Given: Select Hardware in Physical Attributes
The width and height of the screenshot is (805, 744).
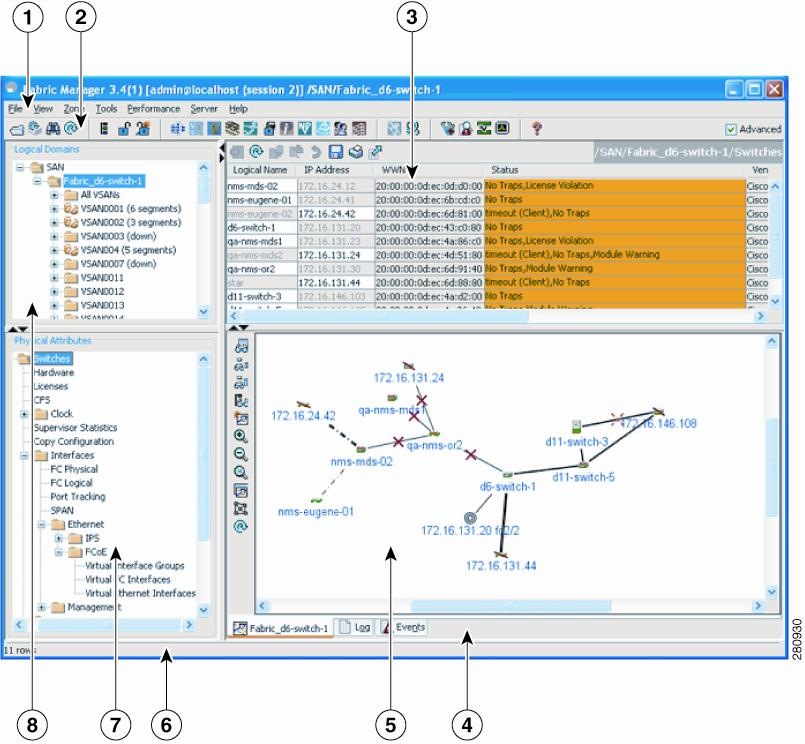Looking at the screenshot, I should coord(54,373).
